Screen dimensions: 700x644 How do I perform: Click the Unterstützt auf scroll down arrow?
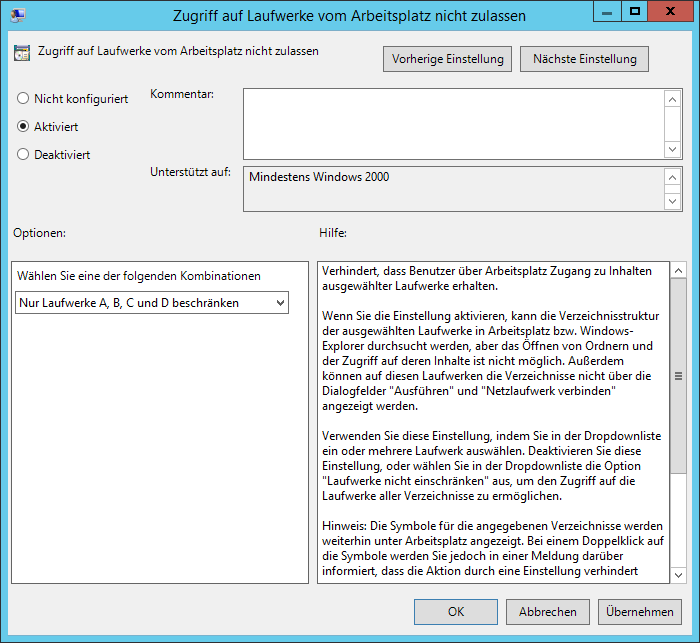tap(673, 201)
